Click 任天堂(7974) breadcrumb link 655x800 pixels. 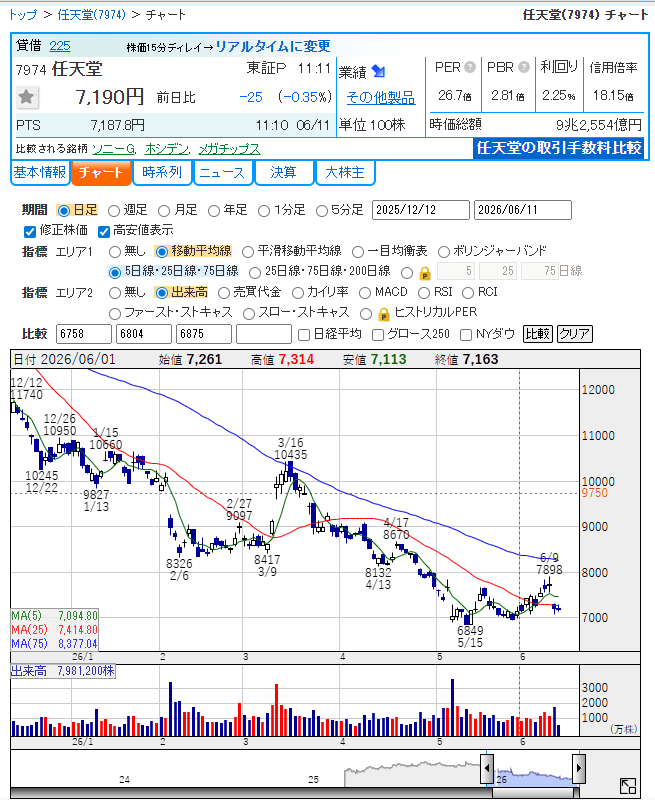pyautogui.click(x=92, y=15)
